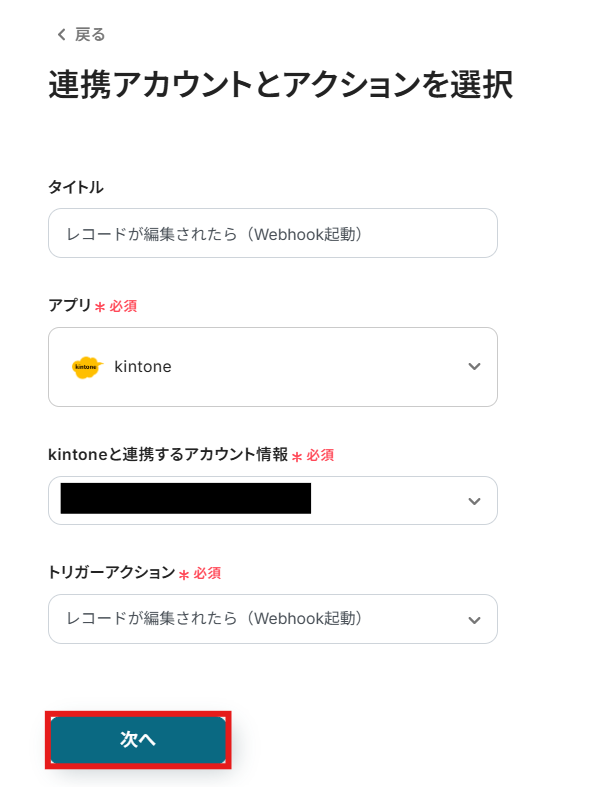Click the red asterisk next to アプリ
Viewport: 601px width, 787px height.
[x=100, y=307]
